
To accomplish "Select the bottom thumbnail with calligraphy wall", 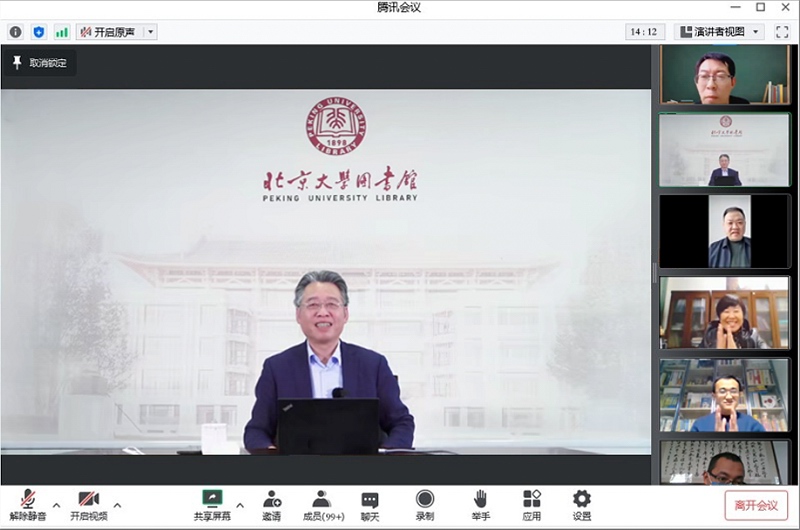I will (x=724, y=462).
